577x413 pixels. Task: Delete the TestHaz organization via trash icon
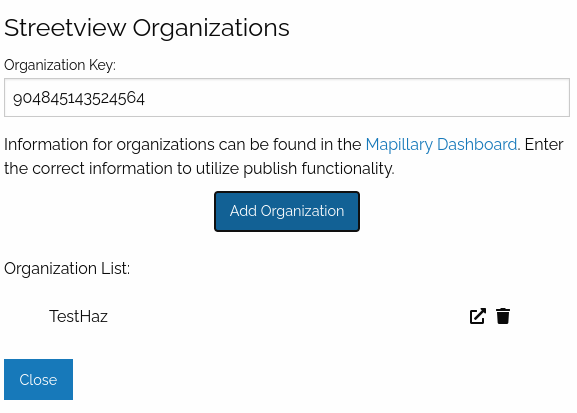point(503,316)
